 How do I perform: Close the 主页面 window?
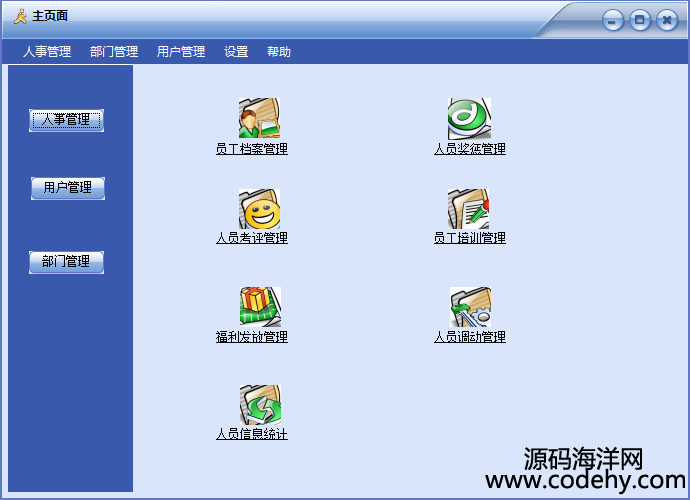click(667, 20)
